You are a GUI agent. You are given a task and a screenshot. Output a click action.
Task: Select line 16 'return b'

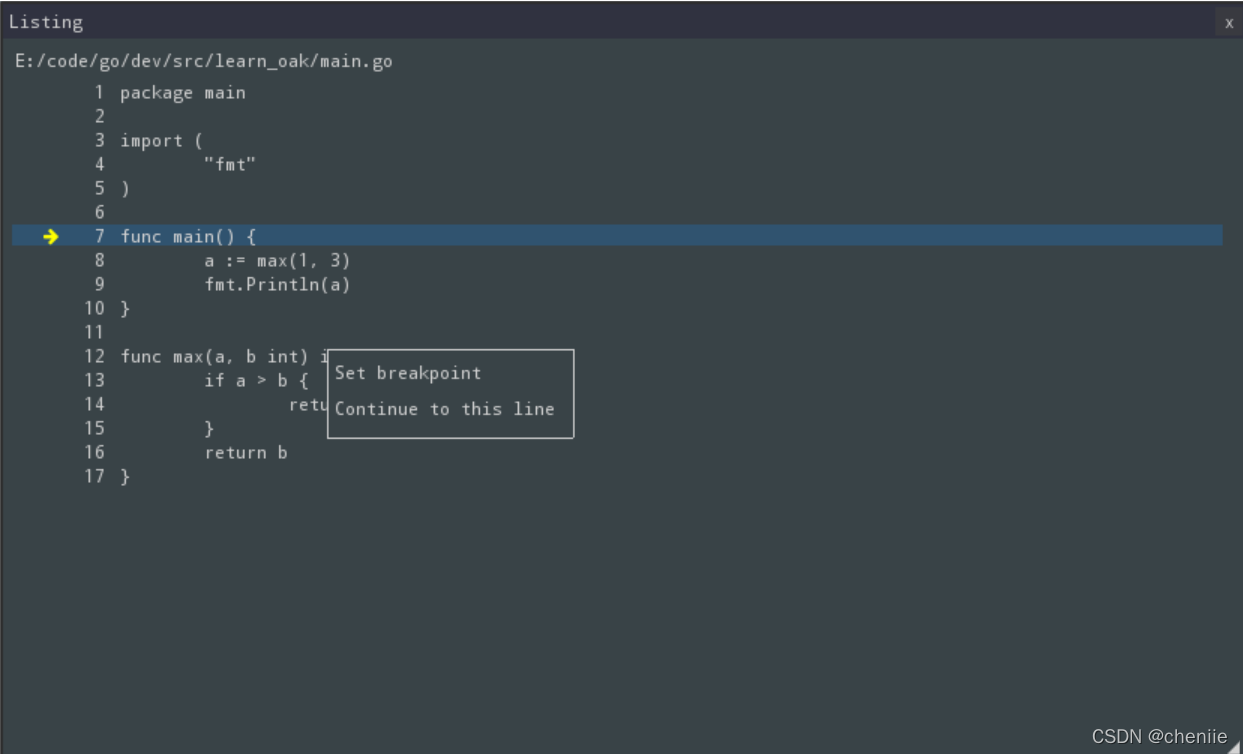[246, 452]
